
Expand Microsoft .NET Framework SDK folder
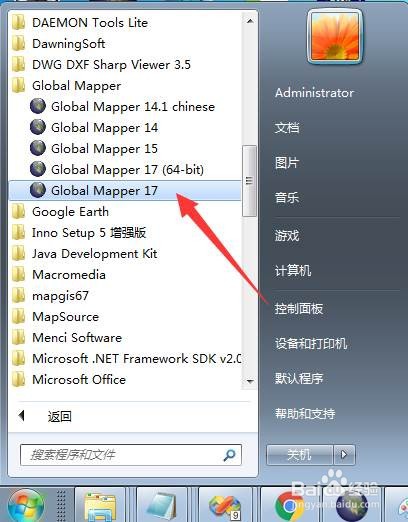125,359
